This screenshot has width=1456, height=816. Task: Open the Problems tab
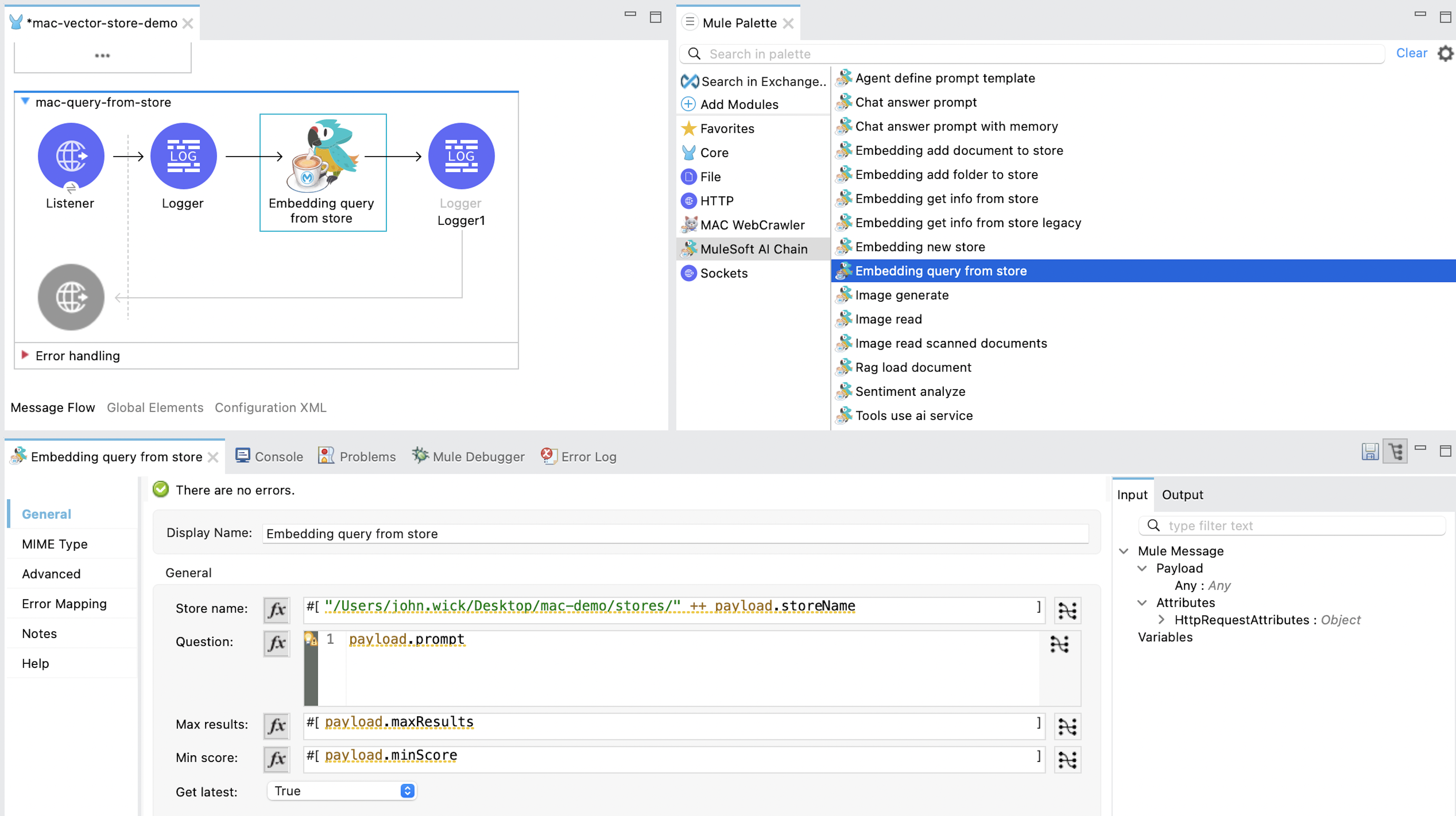(357, 457)
